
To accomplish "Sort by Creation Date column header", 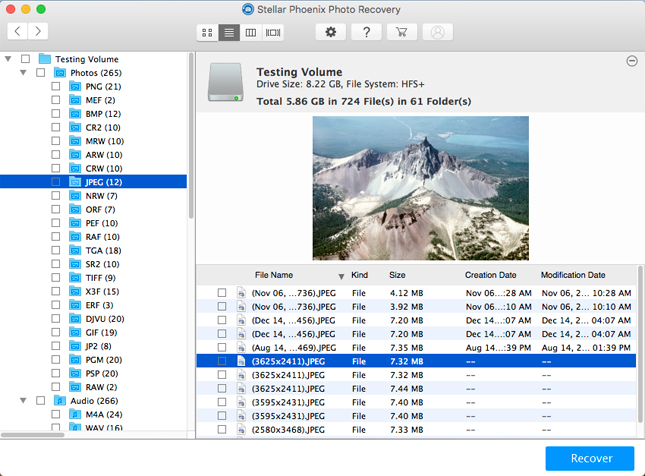I will point(490,275).
